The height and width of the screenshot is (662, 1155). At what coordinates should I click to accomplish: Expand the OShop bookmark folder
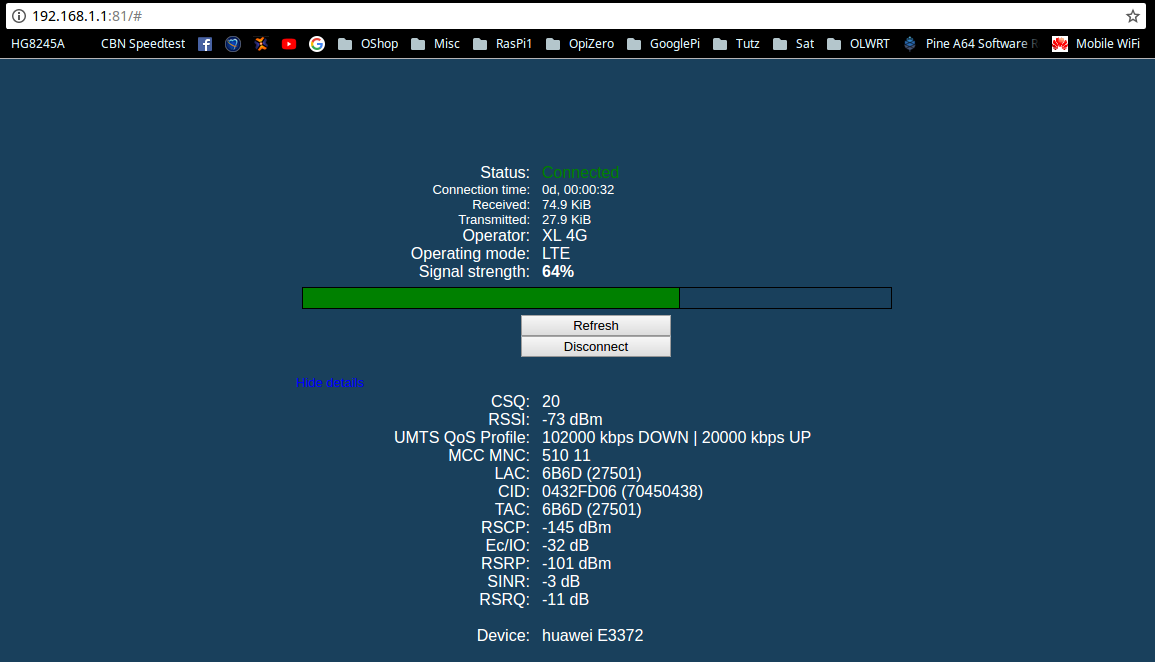coord(368,44)
